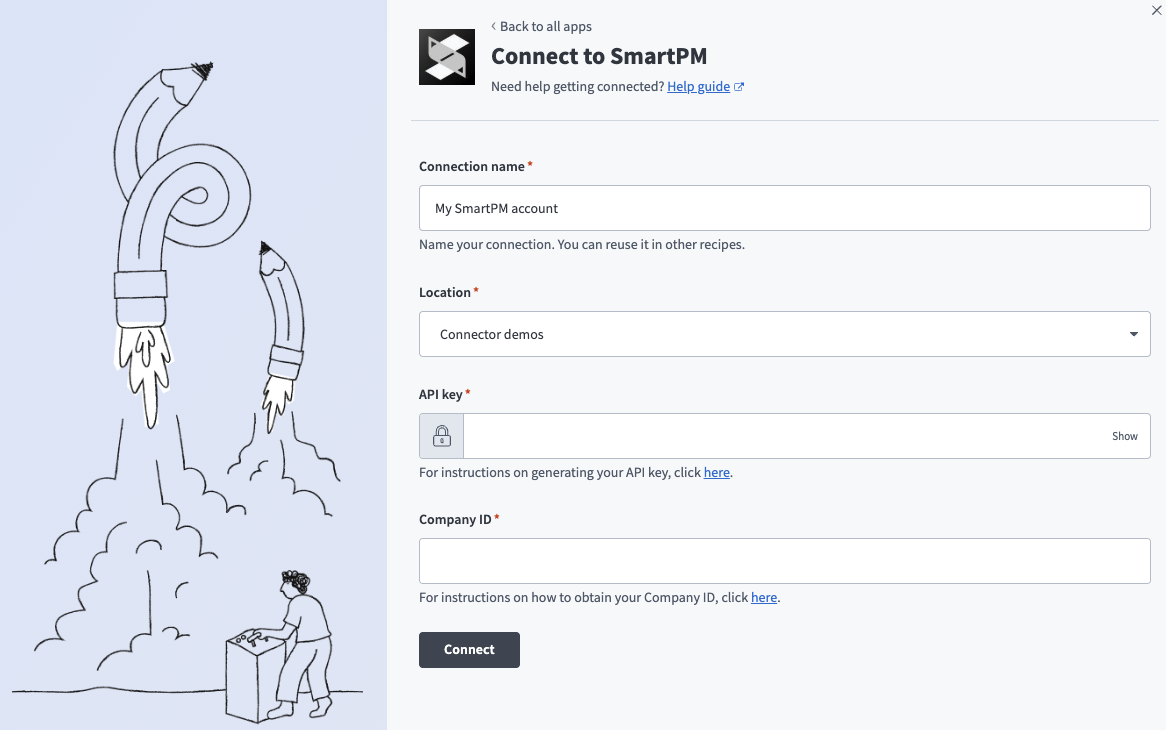Click the red asterisk next to API key
The width and height of the screenshot is (1166, 730).
coord(467,390)
